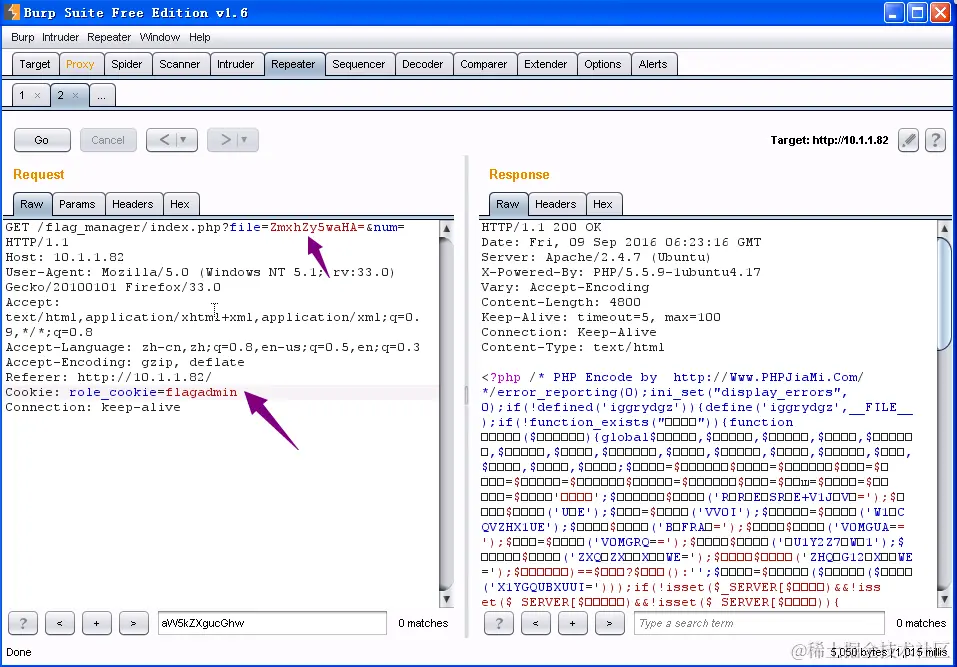Screen dimensions: 957x667
Task: Go to next match in request search
Action: pyautogui.click(x=134, y=623)
